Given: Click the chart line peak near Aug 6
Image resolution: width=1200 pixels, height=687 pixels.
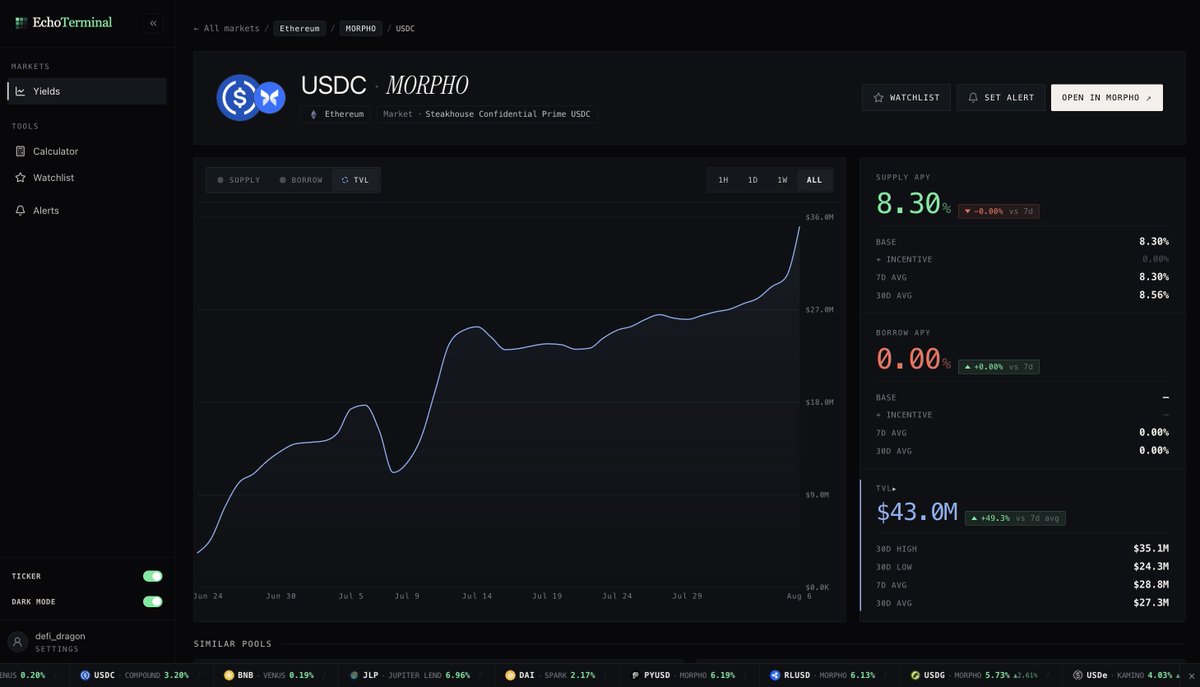Looking at the screenshot, I should point(799,227).
